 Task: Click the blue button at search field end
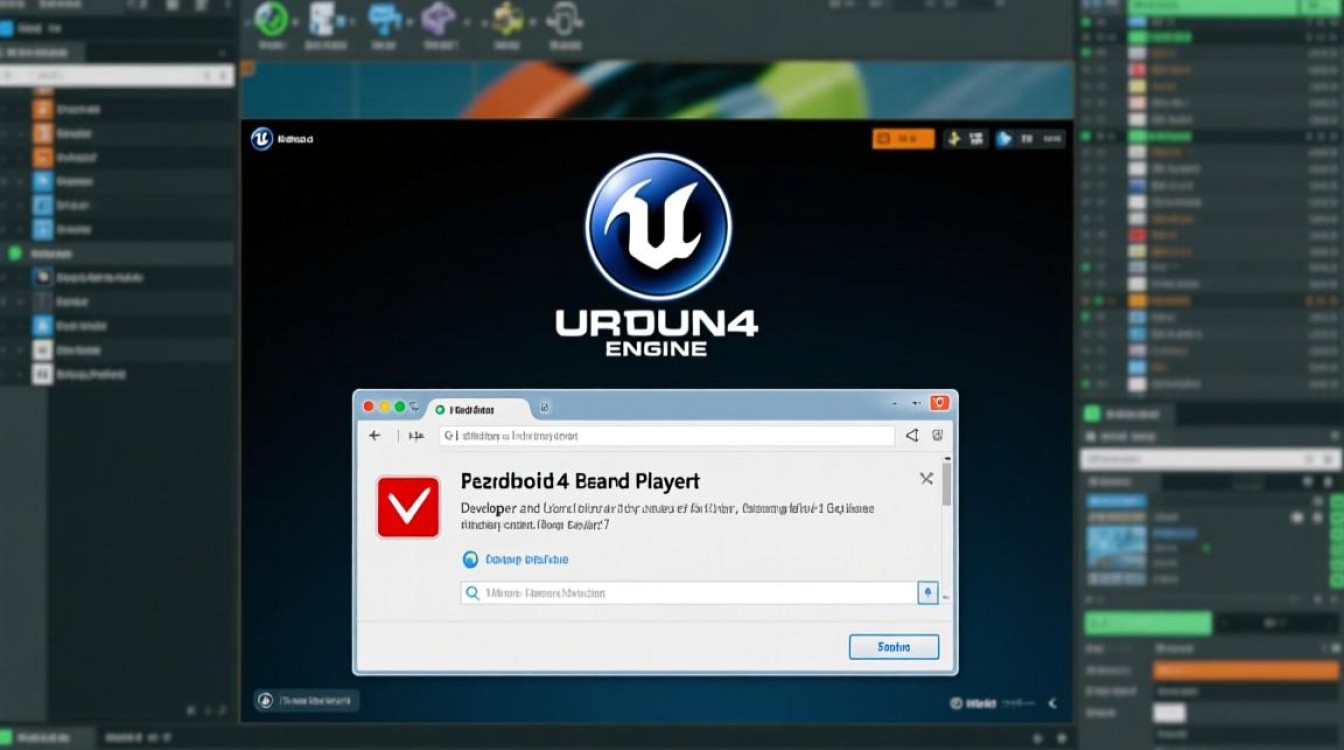pos(928,593)
